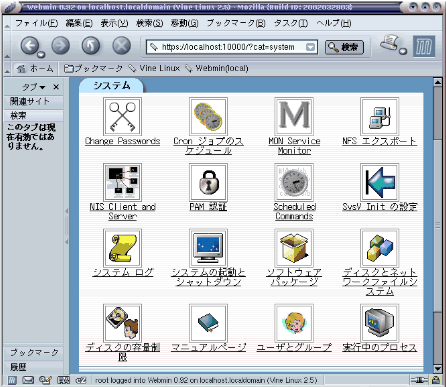Click the ホーム toolbar button
The width and height of the screenshot is (446, 387).
point(35,68)
